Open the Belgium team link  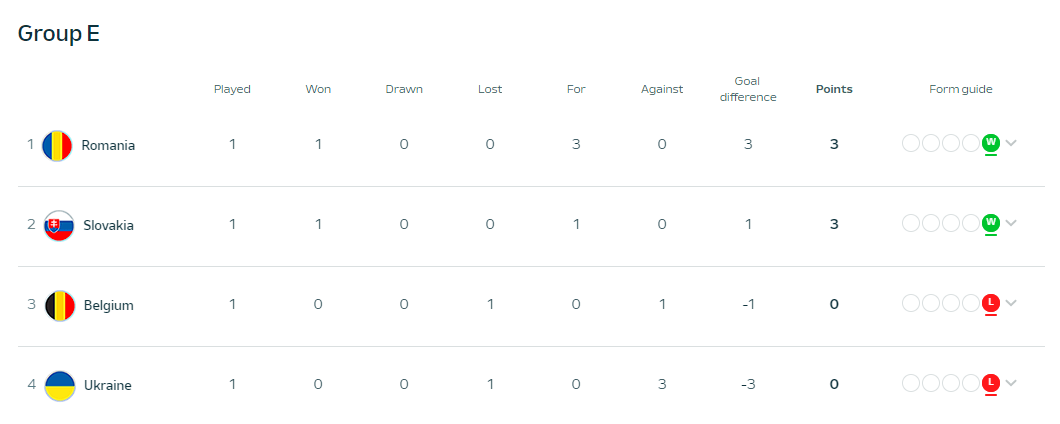(x=109, y=306)
